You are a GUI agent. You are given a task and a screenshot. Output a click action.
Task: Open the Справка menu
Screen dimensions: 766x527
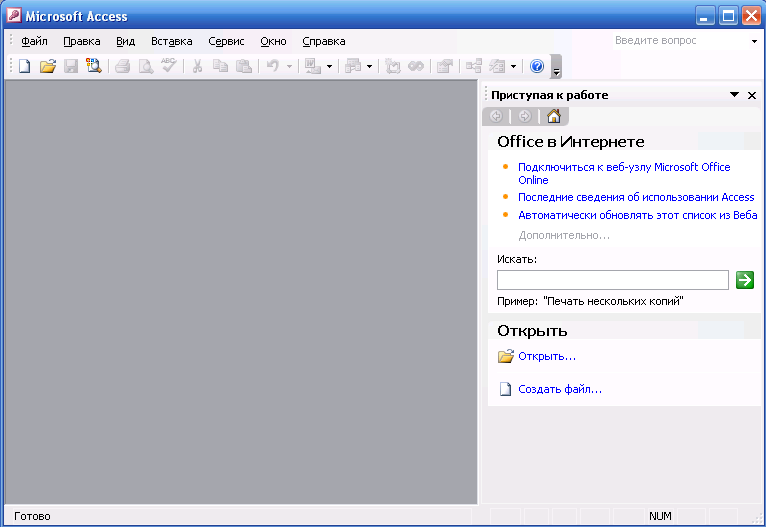point(324,42)
